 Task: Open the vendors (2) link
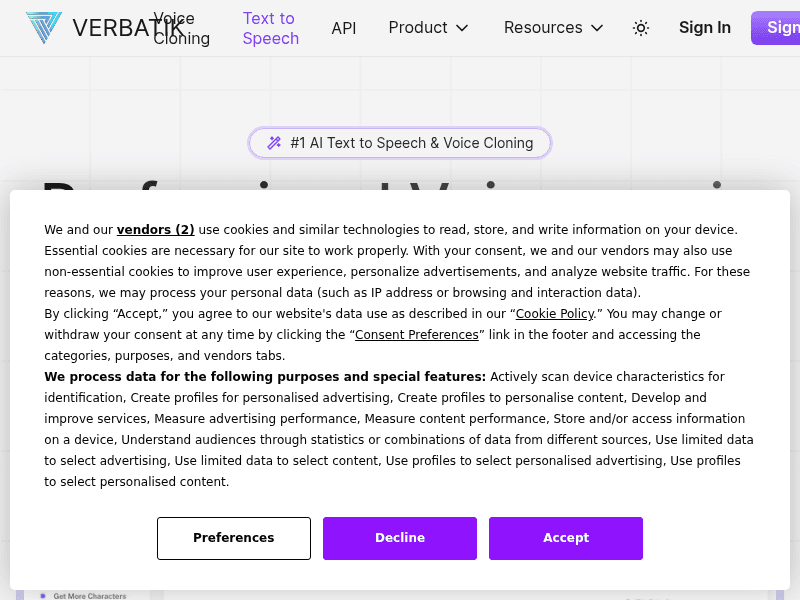tap(156, 230)
